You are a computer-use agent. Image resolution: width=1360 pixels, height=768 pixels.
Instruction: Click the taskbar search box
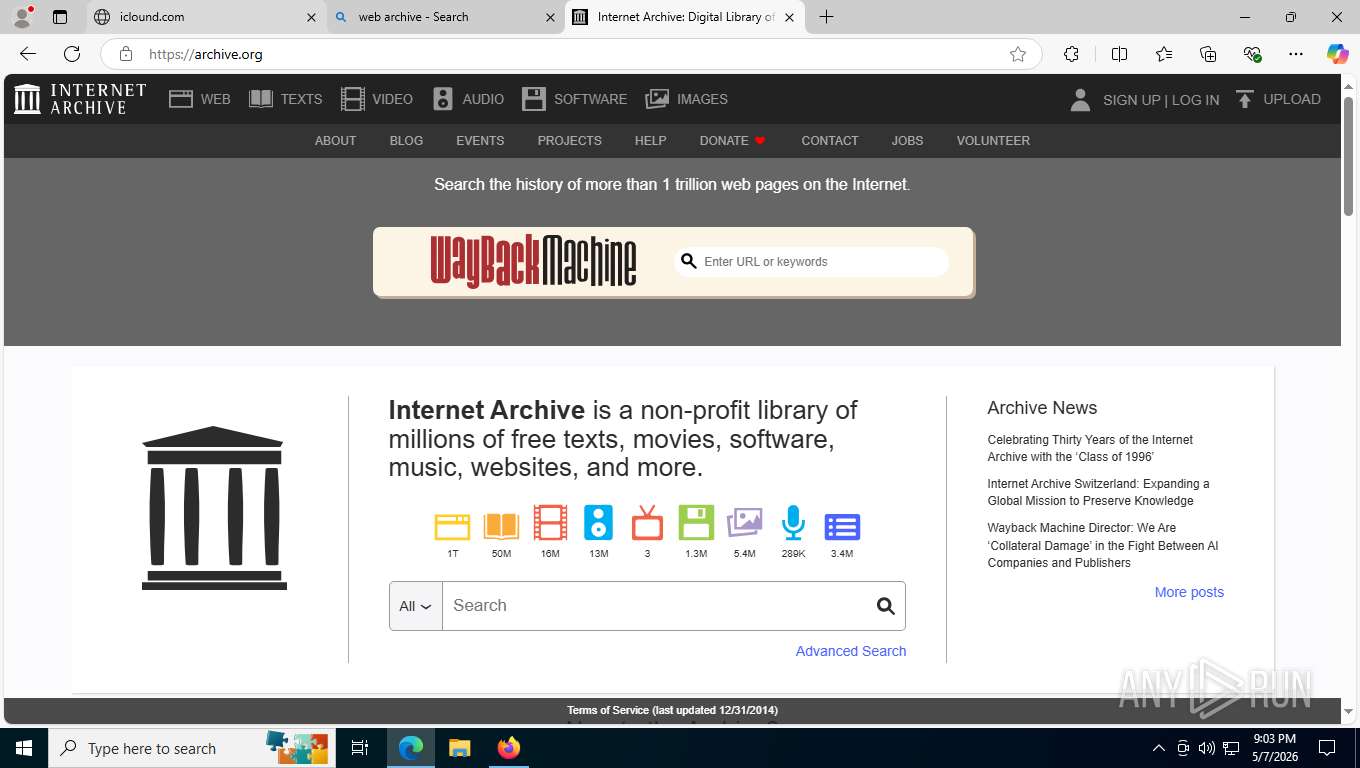tap(191, 748)
